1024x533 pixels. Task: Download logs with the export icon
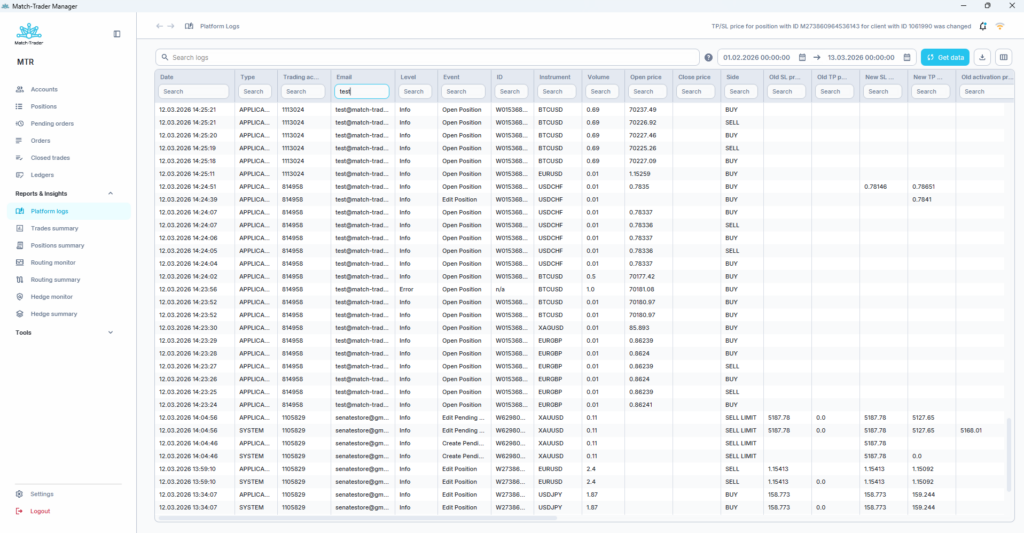(x=981, y=58)
